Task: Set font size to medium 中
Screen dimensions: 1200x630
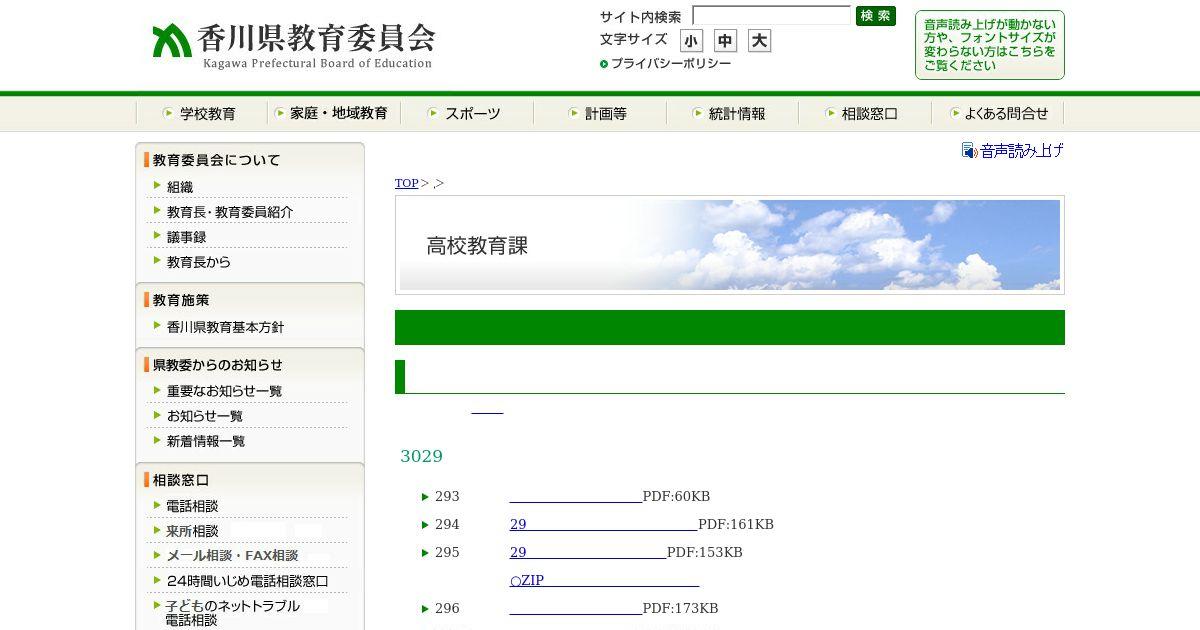Action: 725,41
